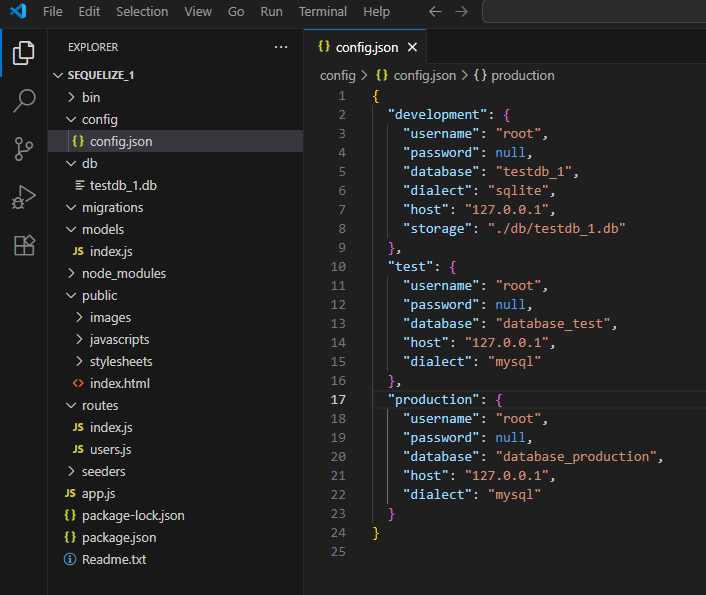Open Readme.txt from the Explorer
The width and height of the screenshot is (706, 595).
(x=176, y=559)
